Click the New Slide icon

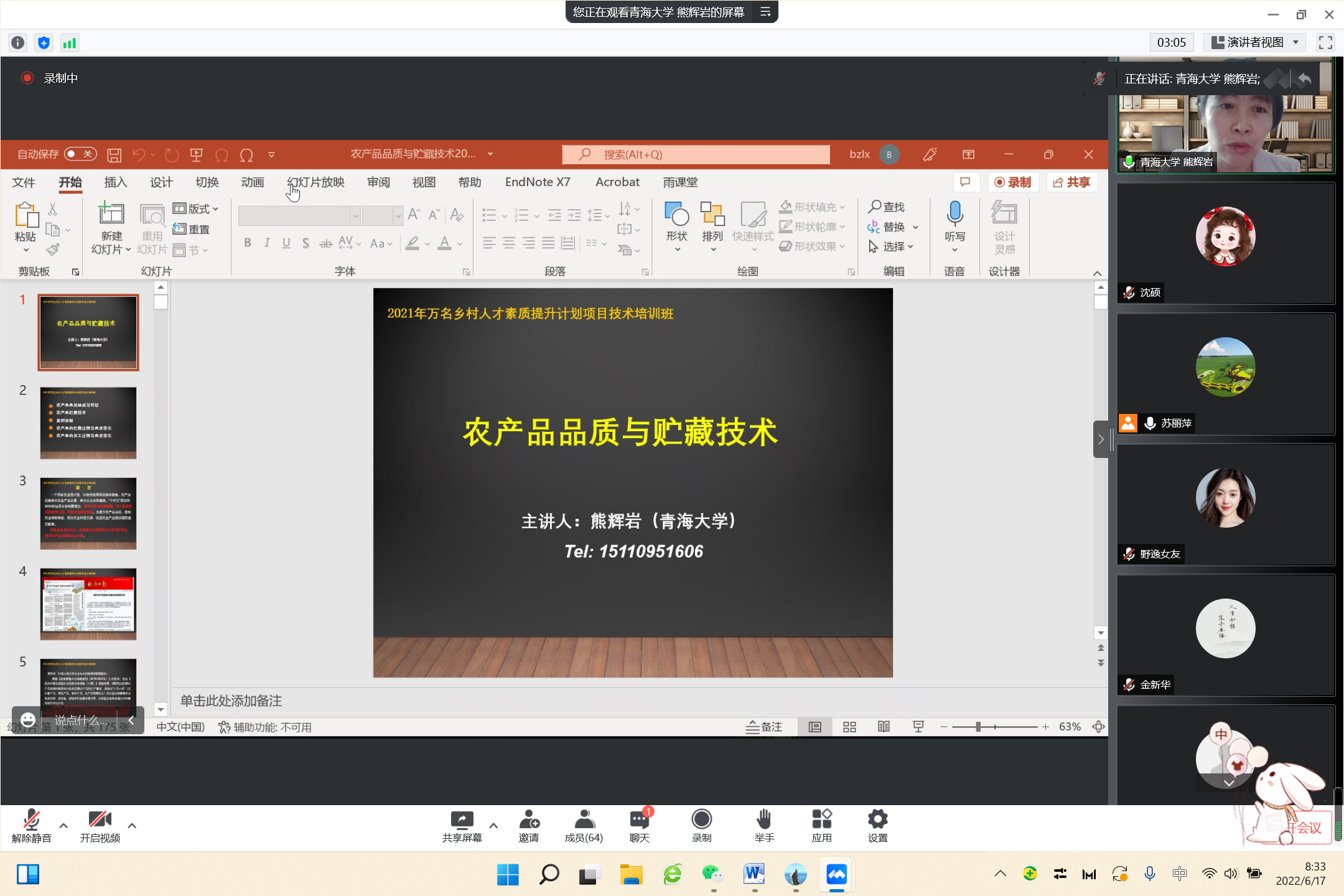(111, 213)
